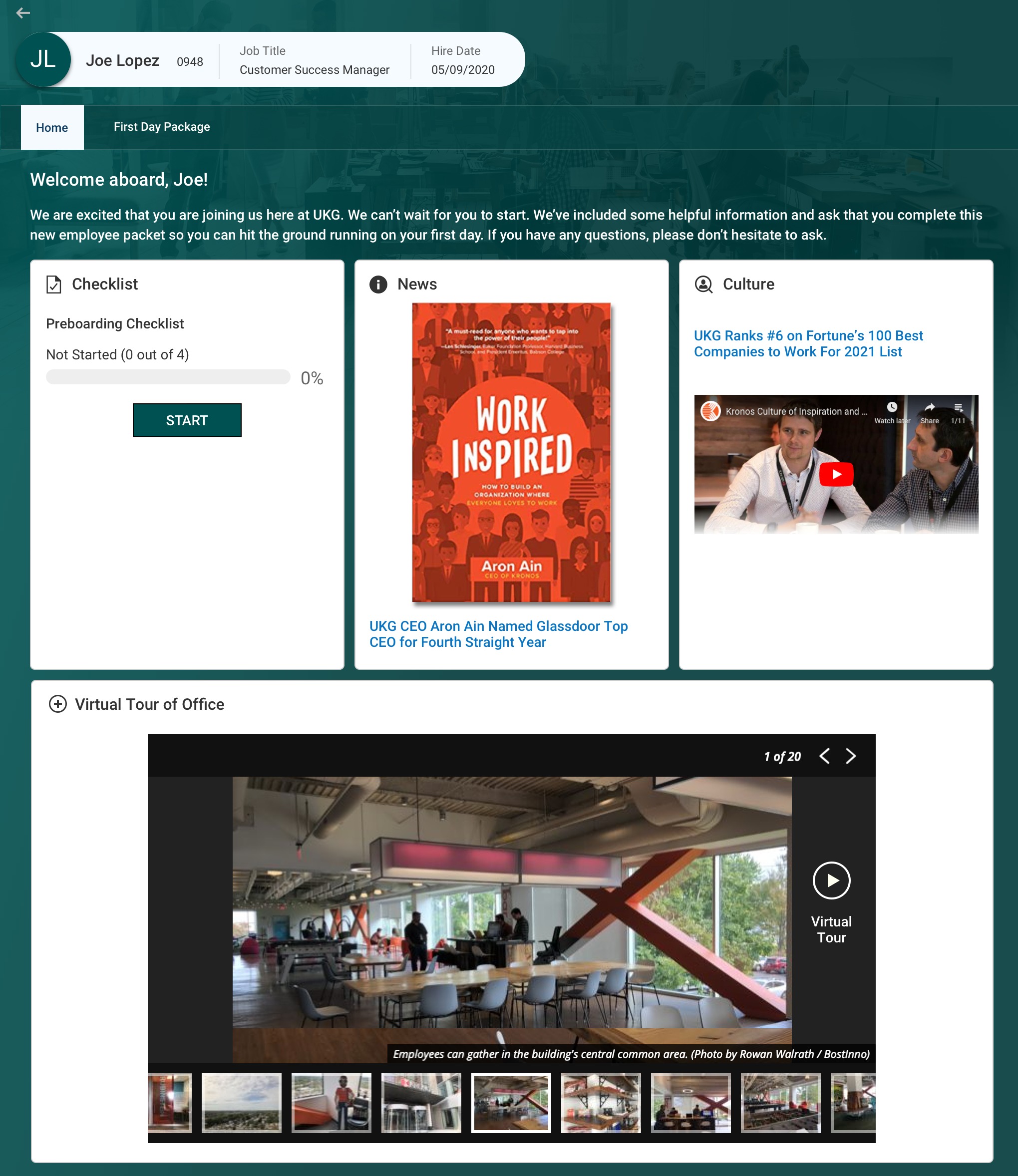Screen dimensions: 1018x1176
Task: Click the next photo arrow icon
Action: [x=852, y=755]
